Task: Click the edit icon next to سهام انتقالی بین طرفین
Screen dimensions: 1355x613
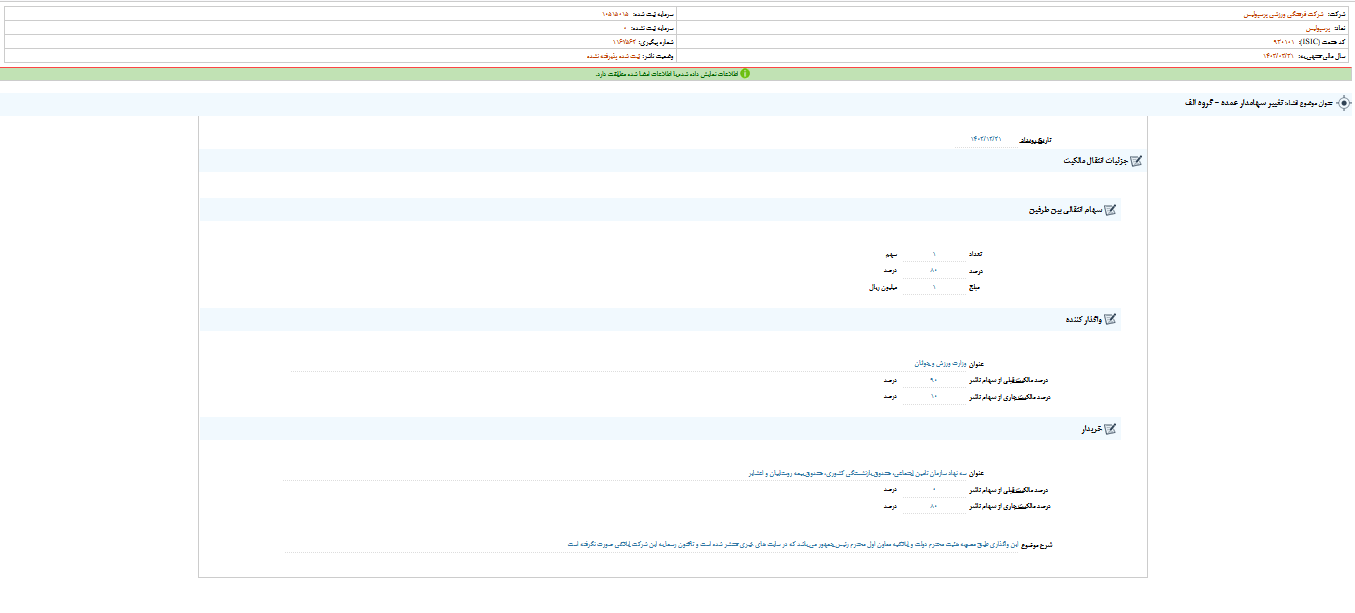Action: [x=1109, y=210]
